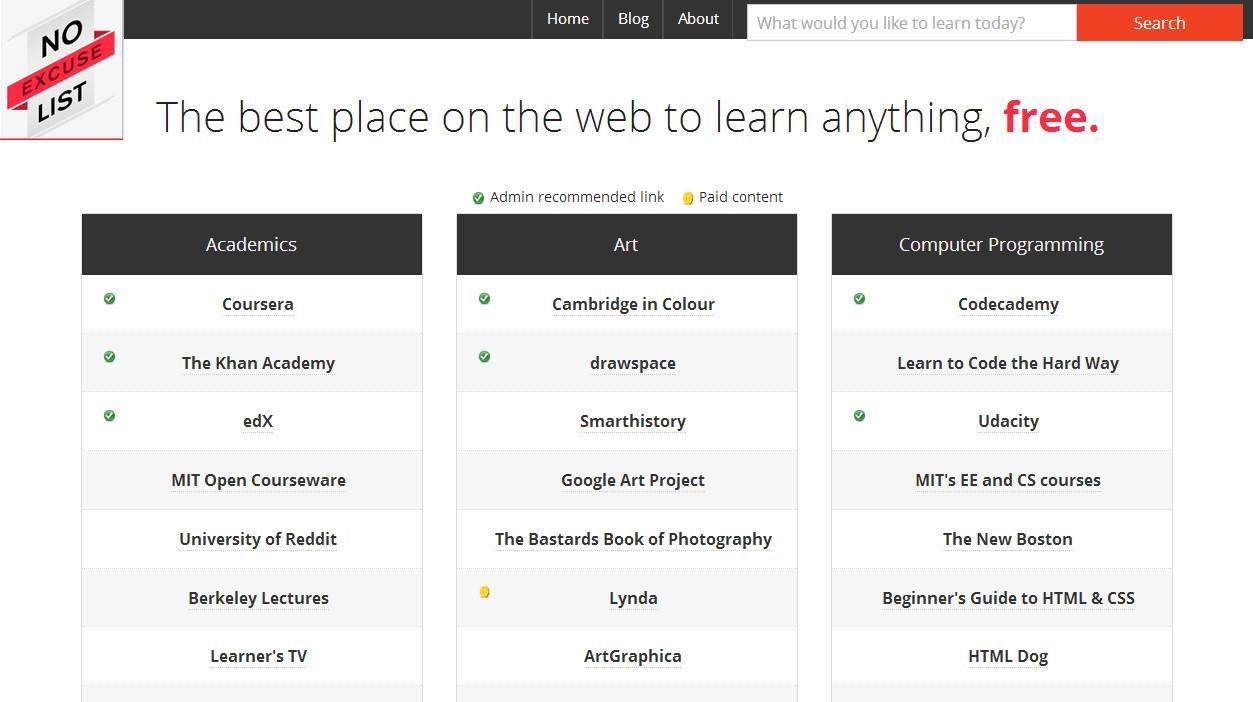Click the green checkmark beside edX
The image size is (1253, 702).
click(110, 416)
